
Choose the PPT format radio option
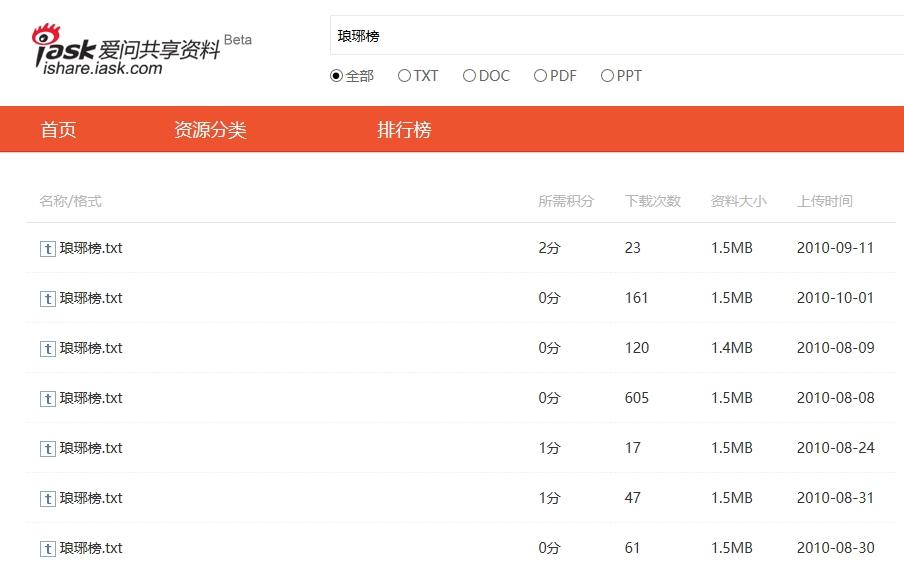click(x=607, y=75)
